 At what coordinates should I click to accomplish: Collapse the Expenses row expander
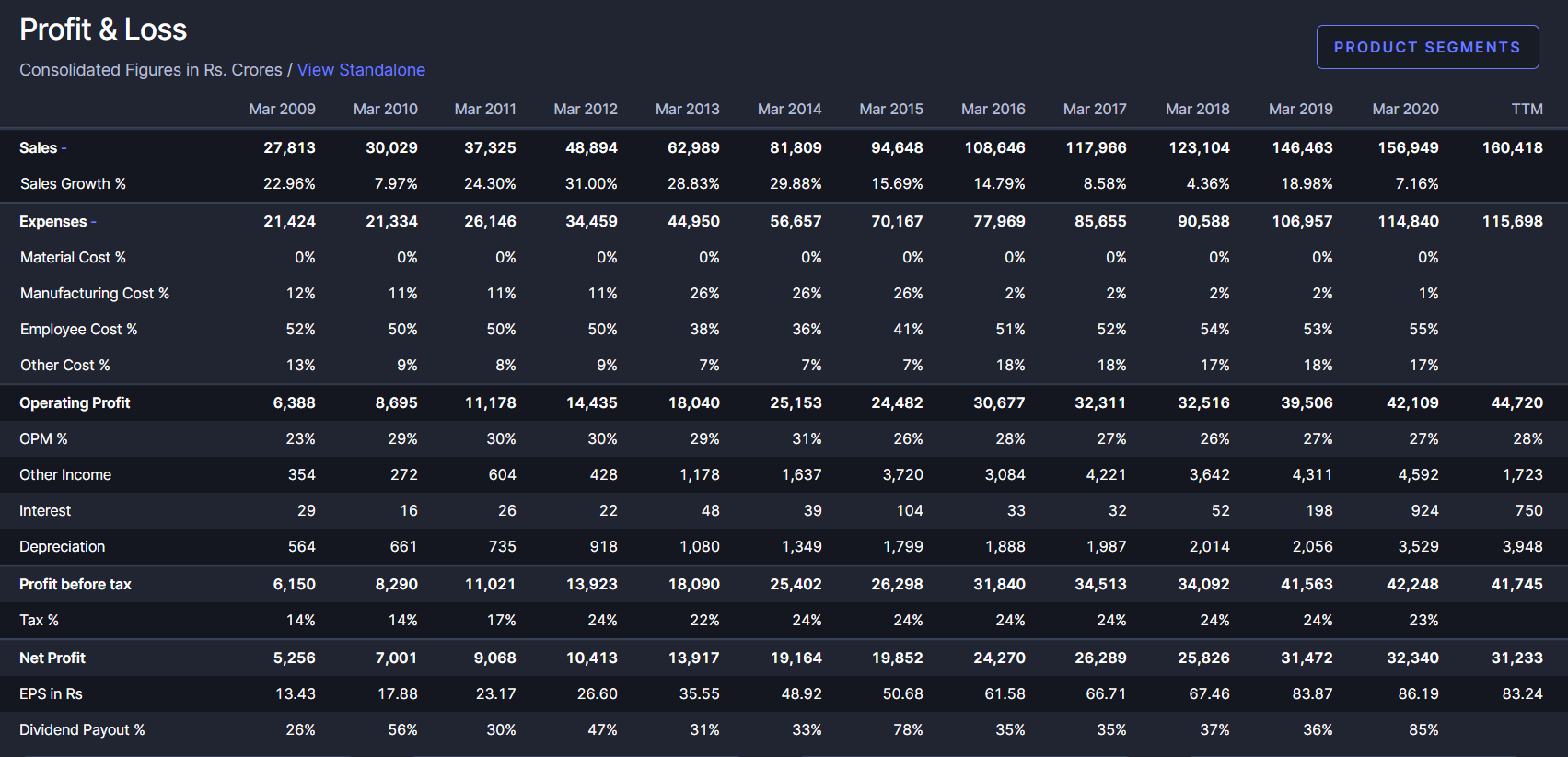point(94,222)
